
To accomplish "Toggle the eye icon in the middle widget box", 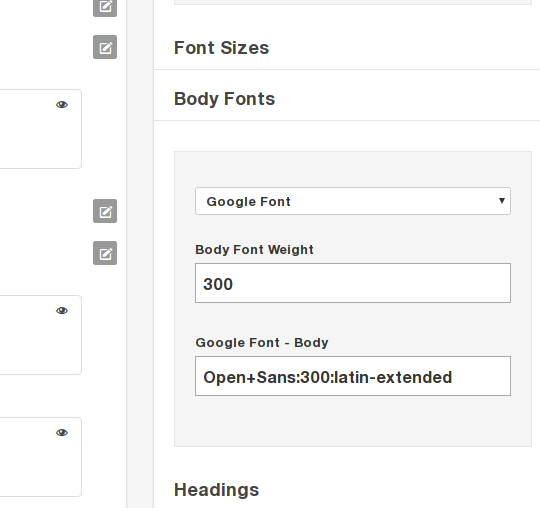I will pos(62,311).
